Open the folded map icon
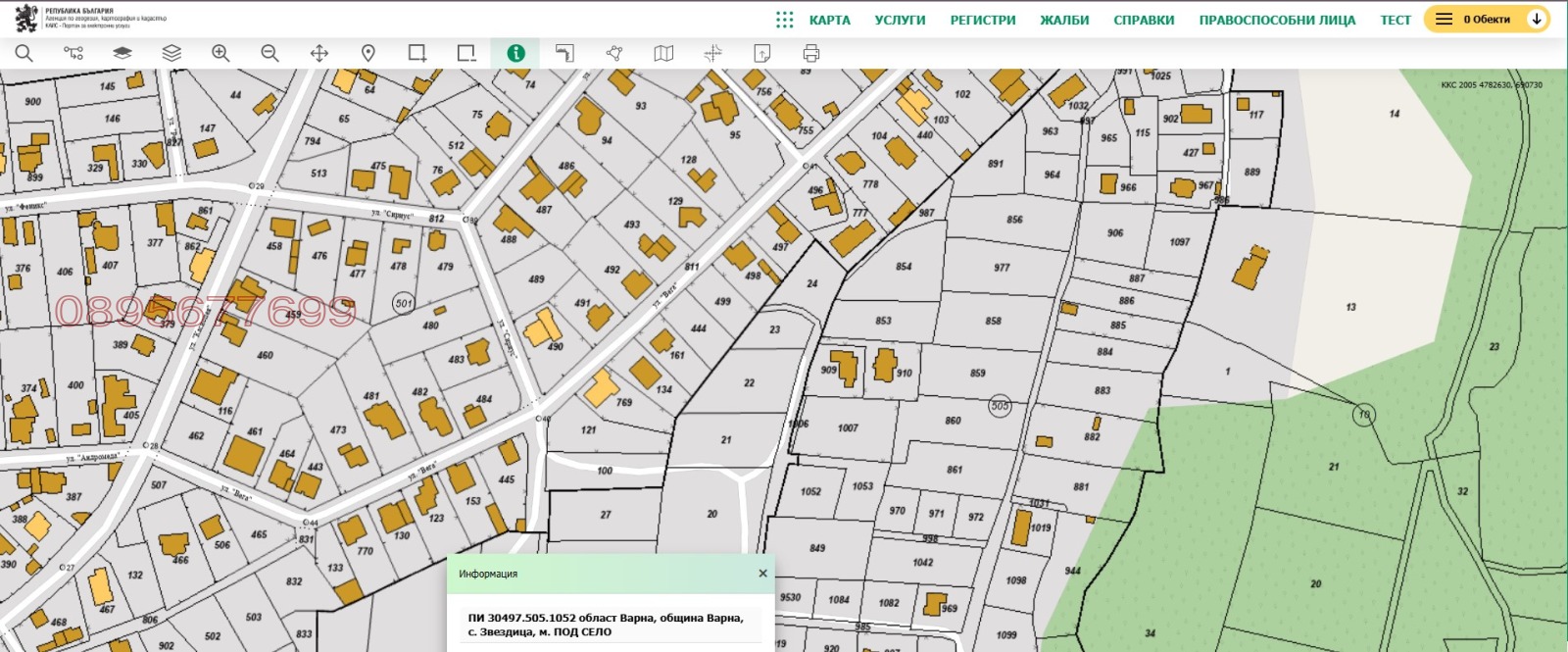The image size is (1568, 652). click(663, 54)
